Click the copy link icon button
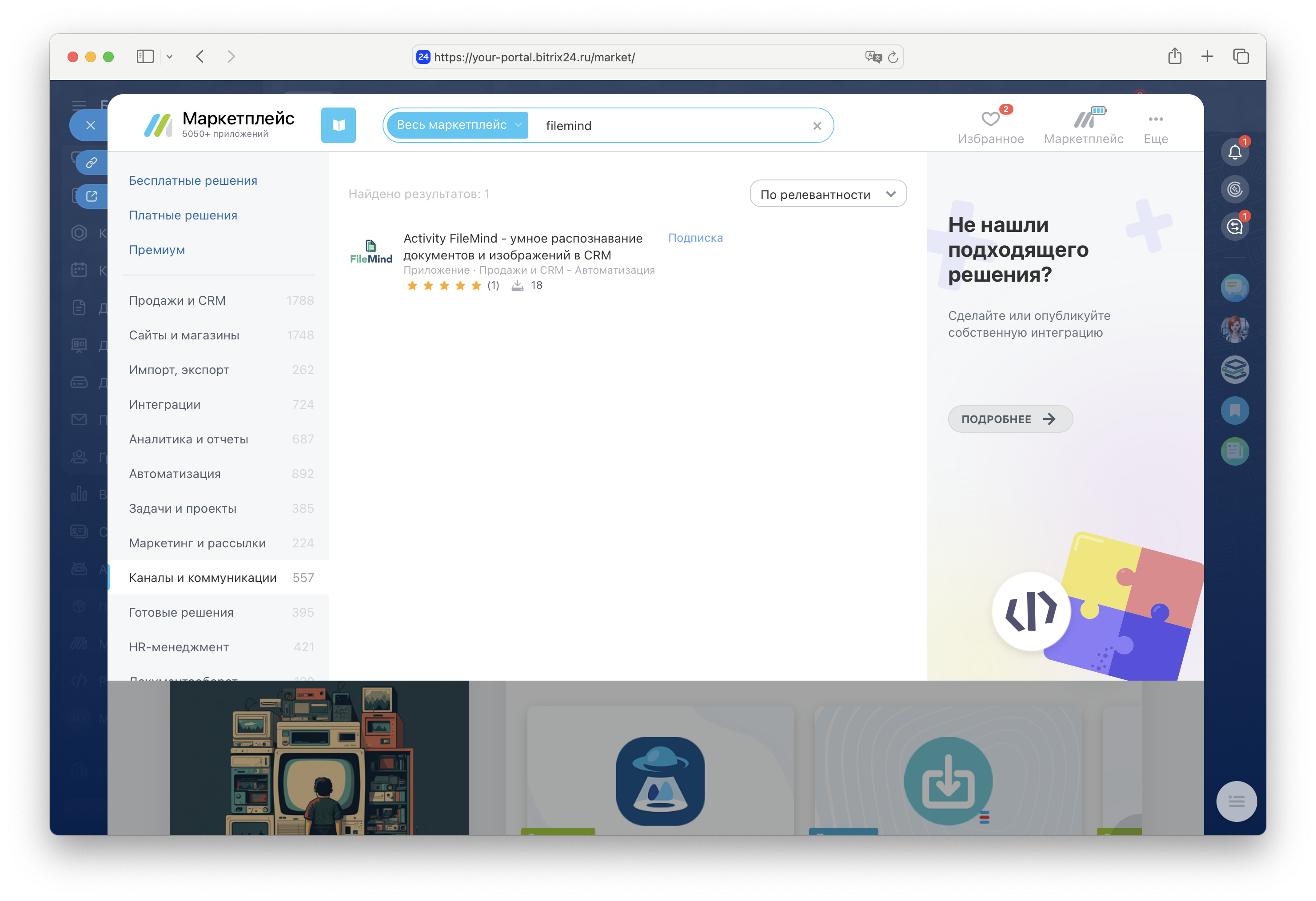 pyautogui.click(x=92, y=163)
